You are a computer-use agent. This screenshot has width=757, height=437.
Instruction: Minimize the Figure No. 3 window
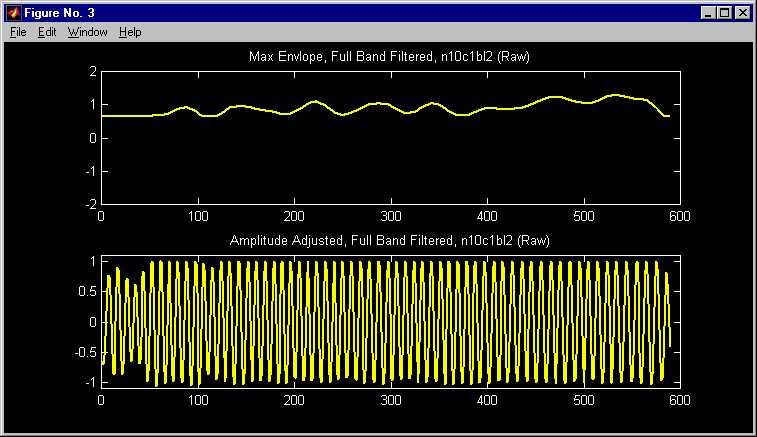click(x=708, y=13)
